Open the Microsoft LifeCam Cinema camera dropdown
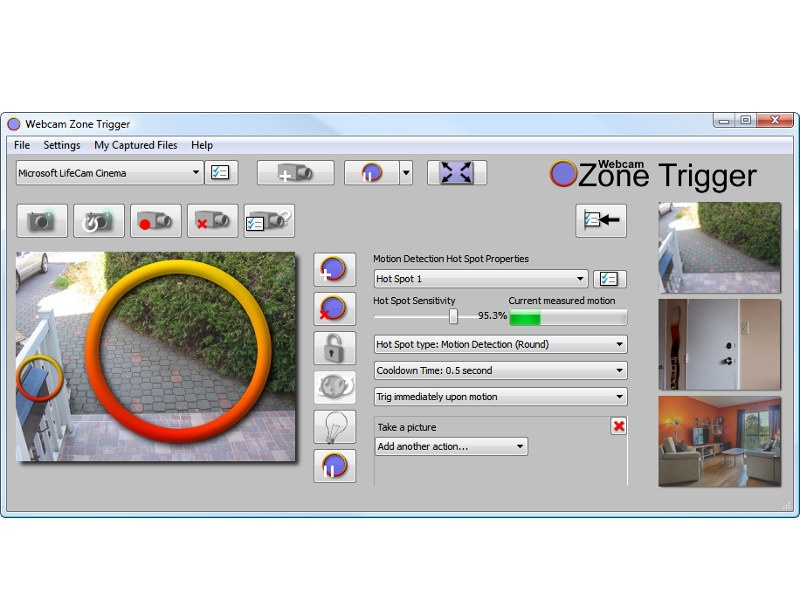The image size is (800, 600). tap(110, 173)
